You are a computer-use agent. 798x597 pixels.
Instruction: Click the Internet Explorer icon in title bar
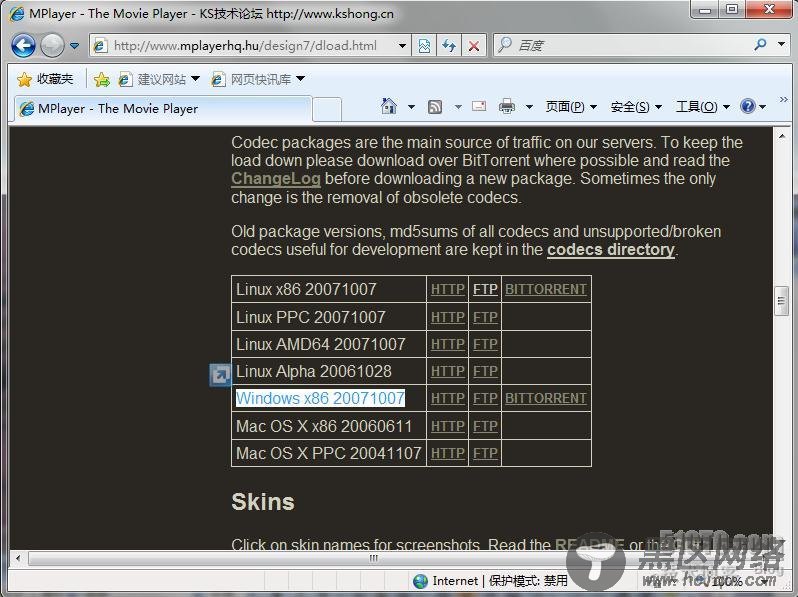[16, 13]
